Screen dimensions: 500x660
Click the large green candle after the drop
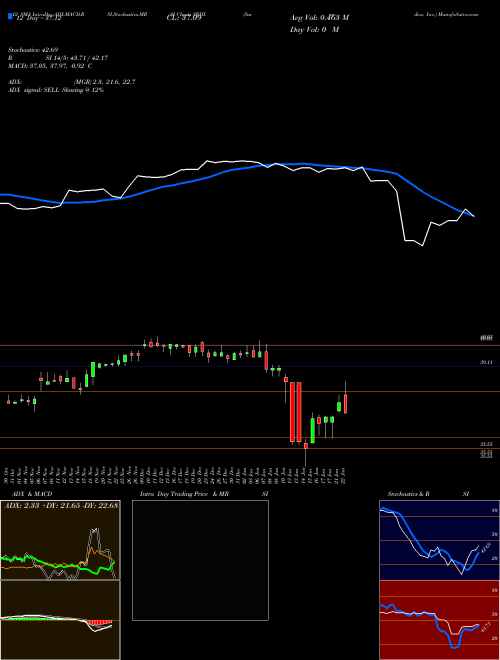click(x=313, y=430)
